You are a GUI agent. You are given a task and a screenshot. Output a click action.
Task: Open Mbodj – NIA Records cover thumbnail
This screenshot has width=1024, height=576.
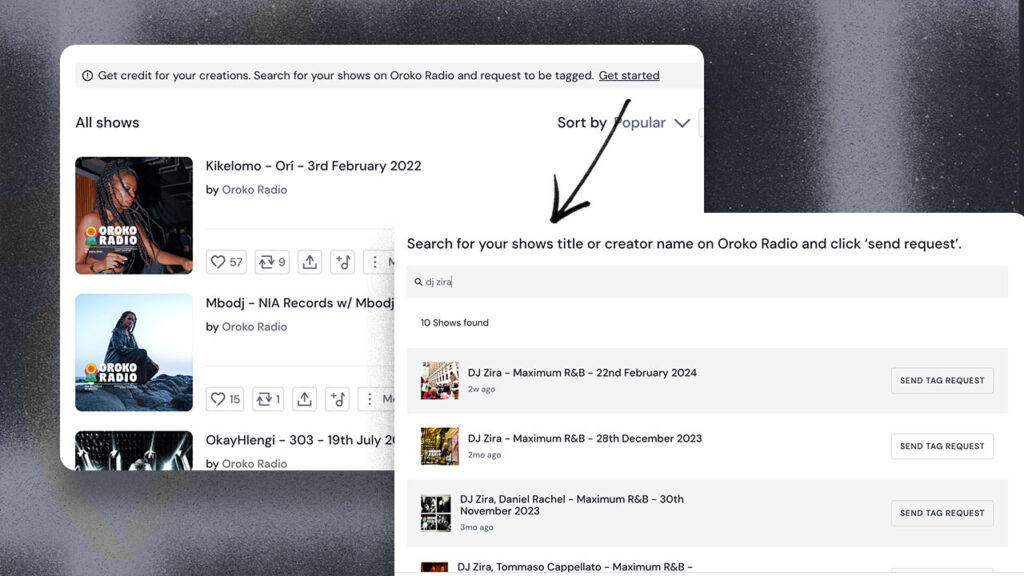coord(134,353)
